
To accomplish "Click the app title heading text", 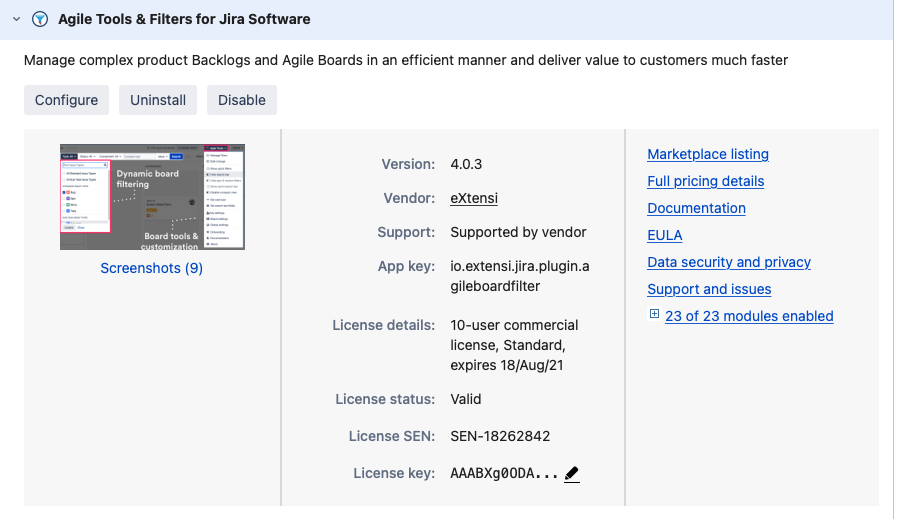I will click(x=184, y=19).
